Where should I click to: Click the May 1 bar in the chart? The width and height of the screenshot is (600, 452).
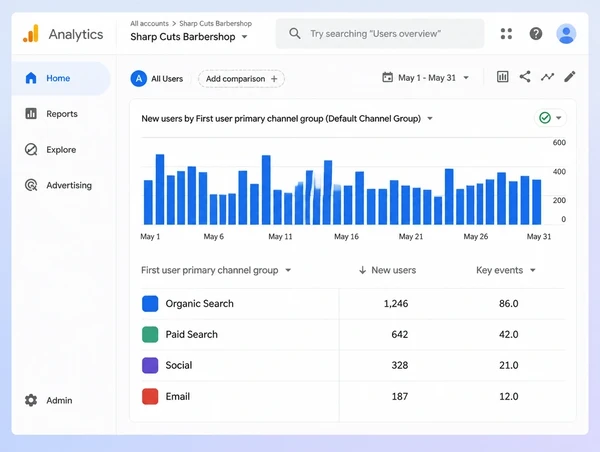148,202
